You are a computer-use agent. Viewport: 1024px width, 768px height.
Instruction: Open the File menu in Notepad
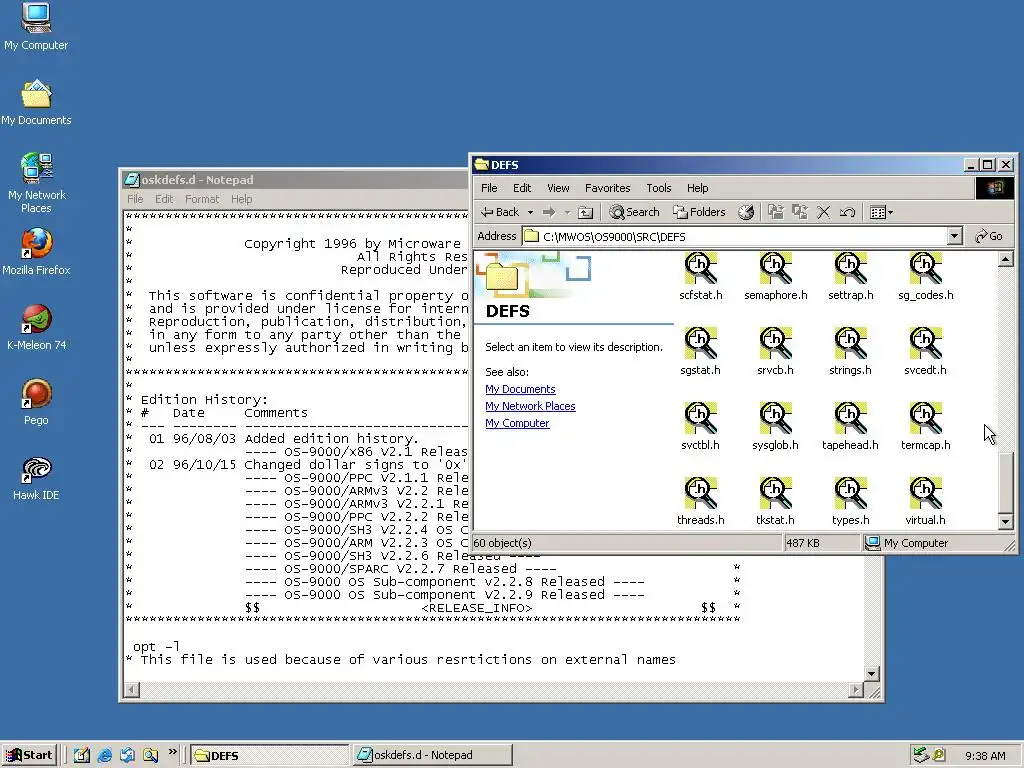click(135, 199)
